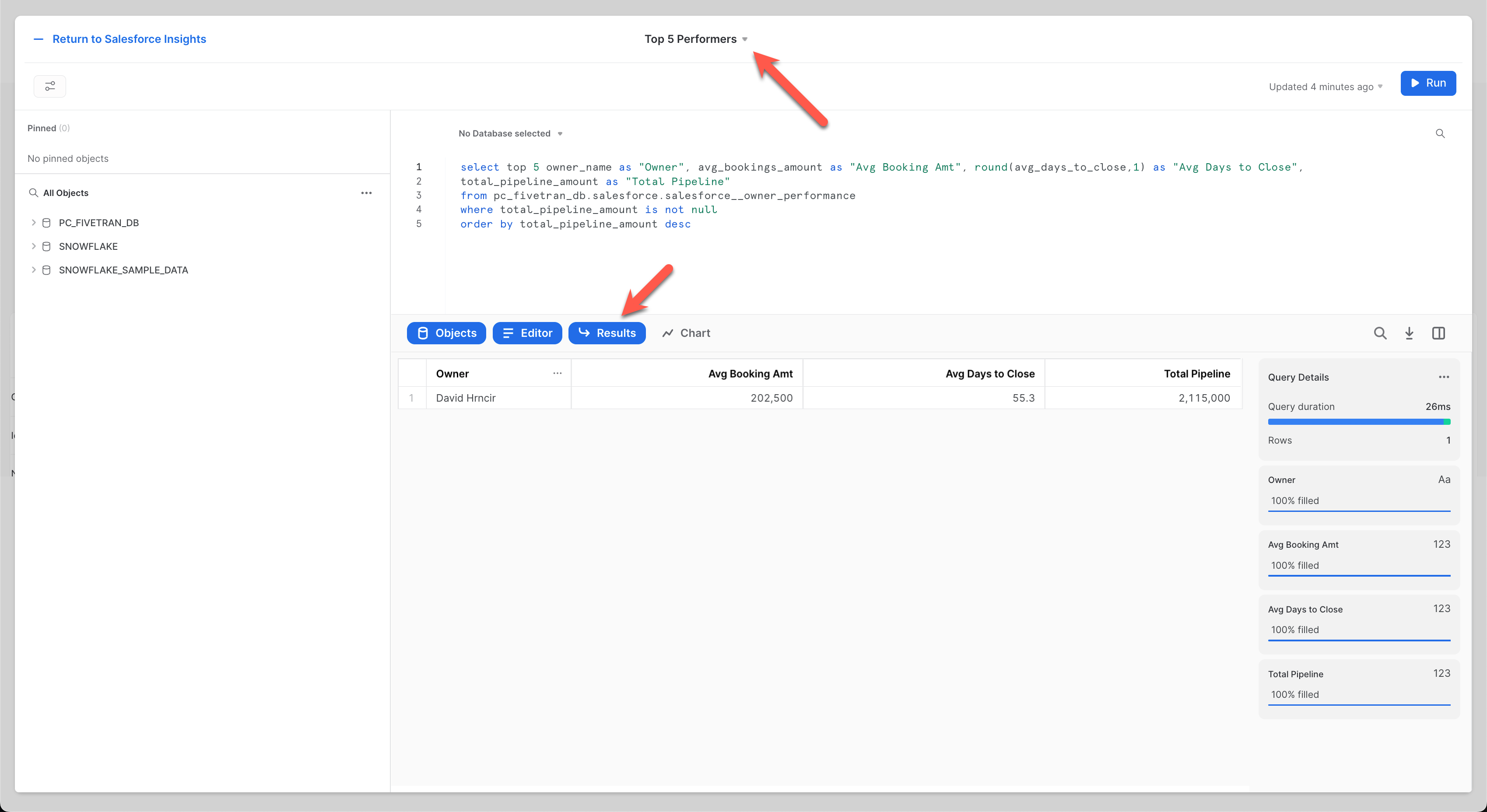Download the query results
This screenshot has height=812, width=1487.
coord(1410,333)
